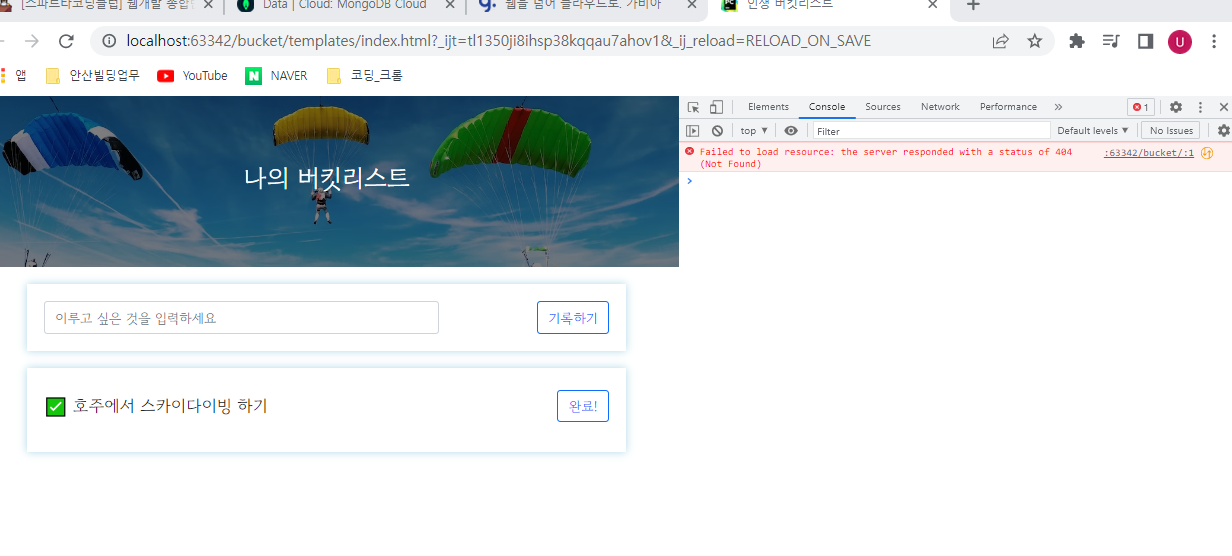The width and height of the screenshot is (1232, 556).
Task: Open the 안산빌딩업무 bookmark folder
Action: [93, 76]
